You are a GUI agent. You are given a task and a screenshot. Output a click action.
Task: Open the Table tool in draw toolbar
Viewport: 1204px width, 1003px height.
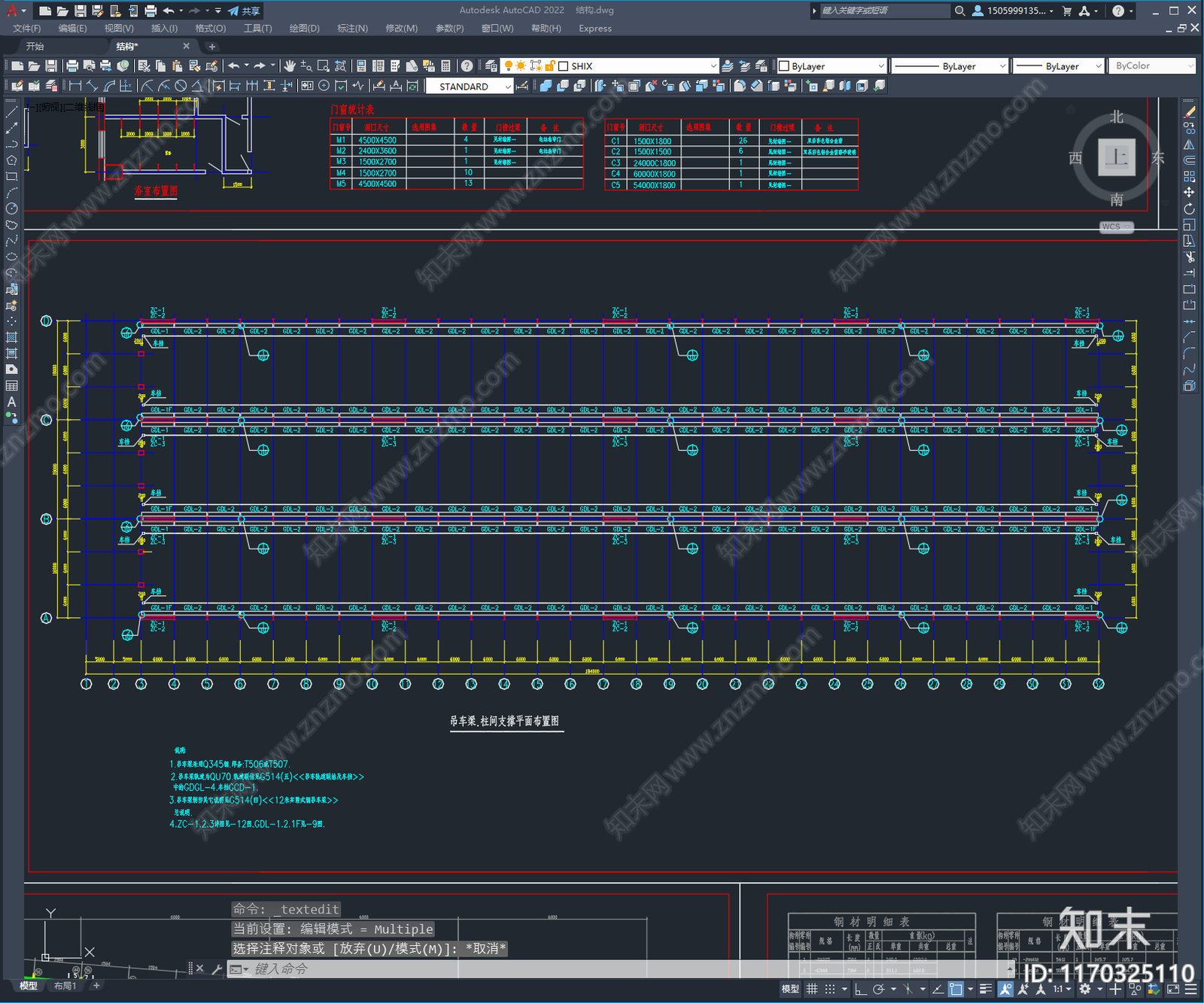[x=11, y=385]
